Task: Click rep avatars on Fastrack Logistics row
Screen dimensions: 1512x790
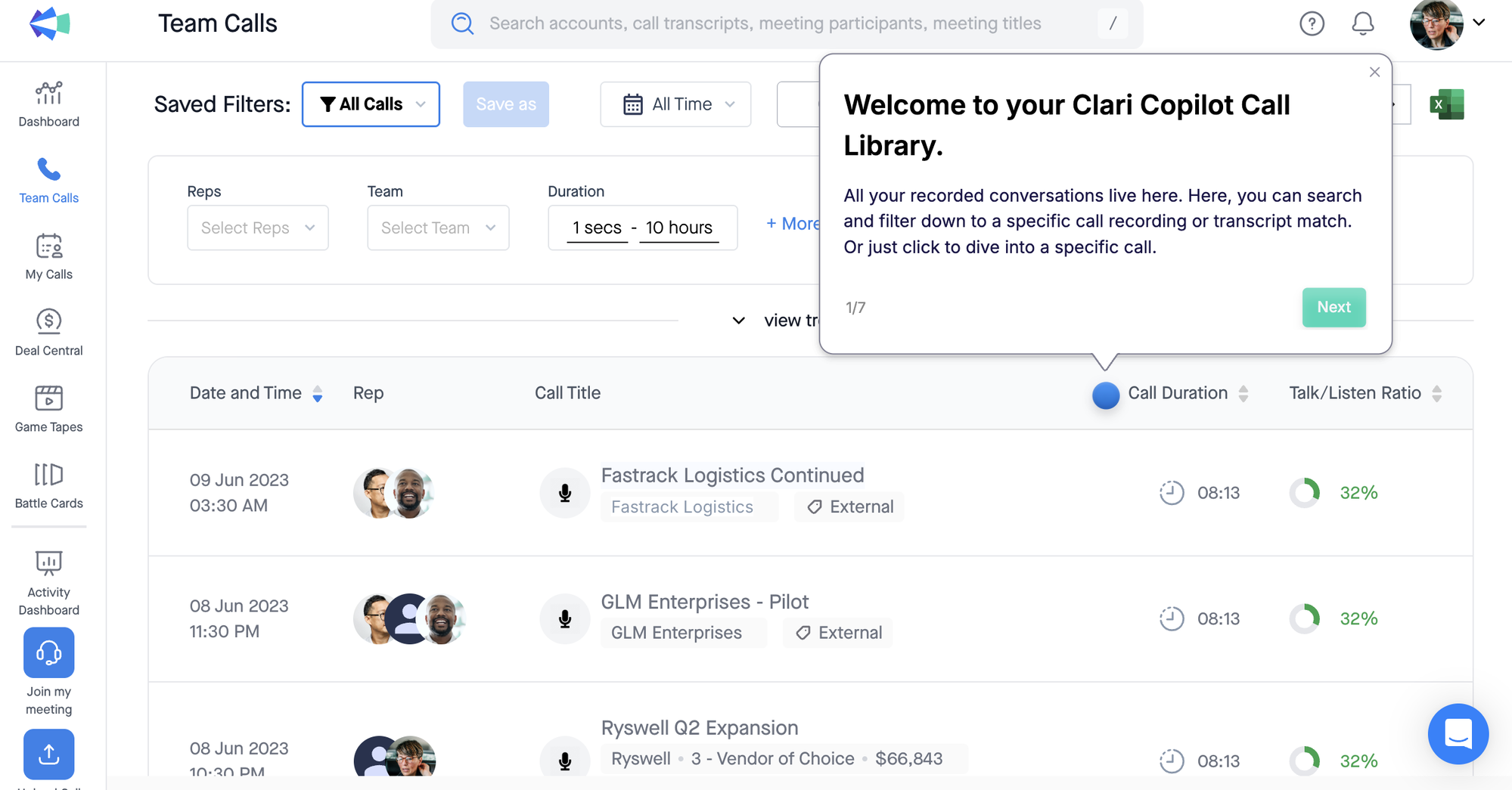Action: click(x=393, y=493)
